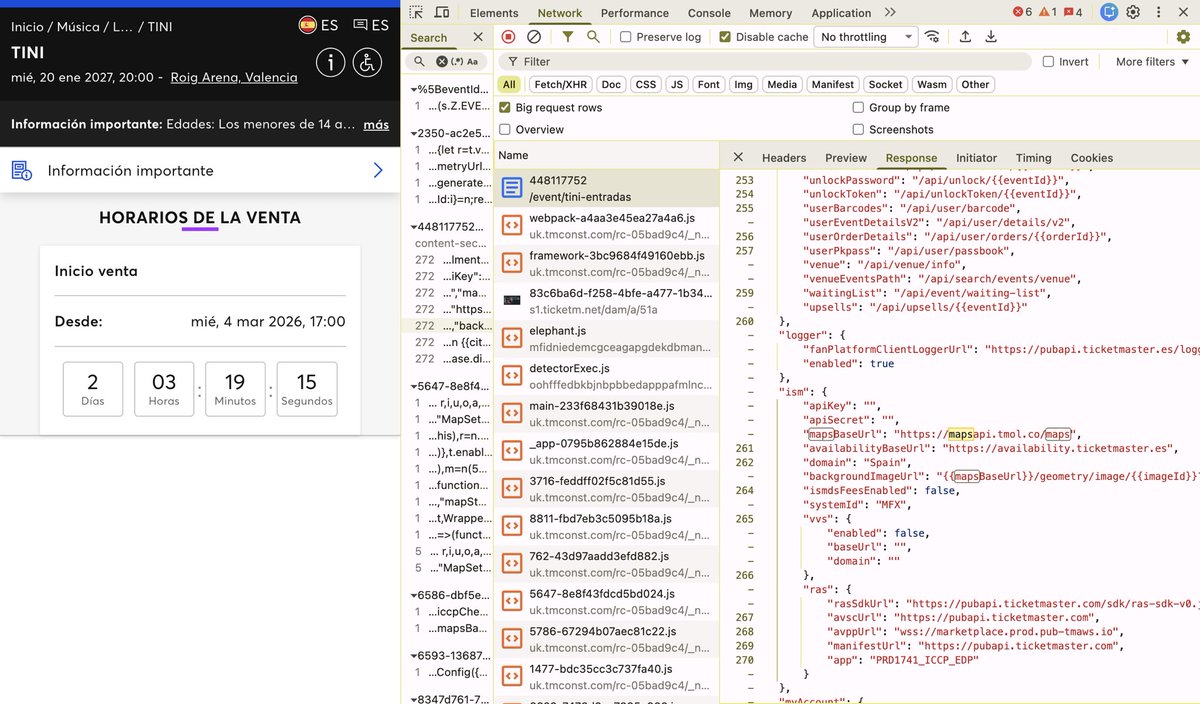
Task: Switch to the Performance tab
Action: (635, 13)
